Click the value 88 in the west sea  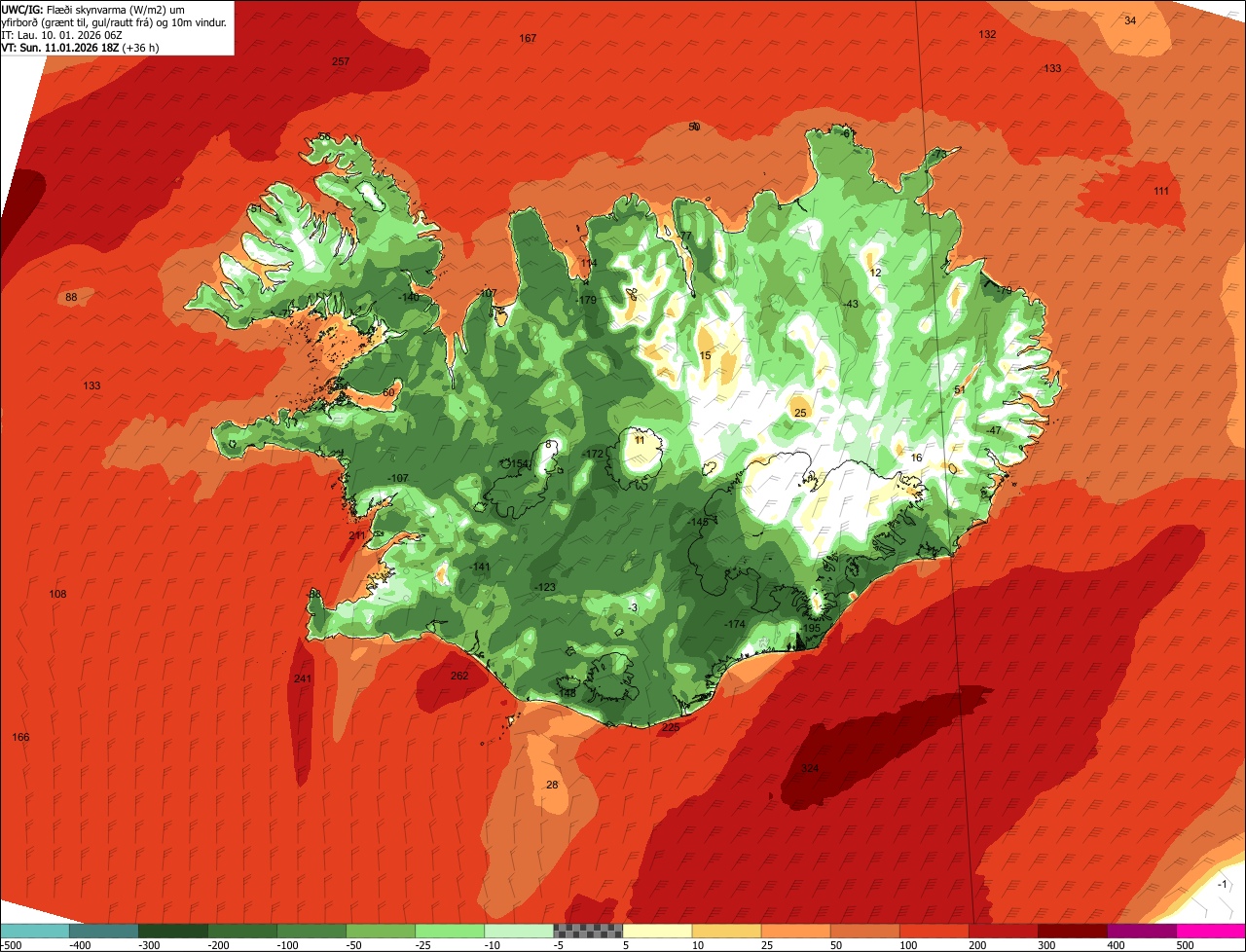tap(71, 297)
